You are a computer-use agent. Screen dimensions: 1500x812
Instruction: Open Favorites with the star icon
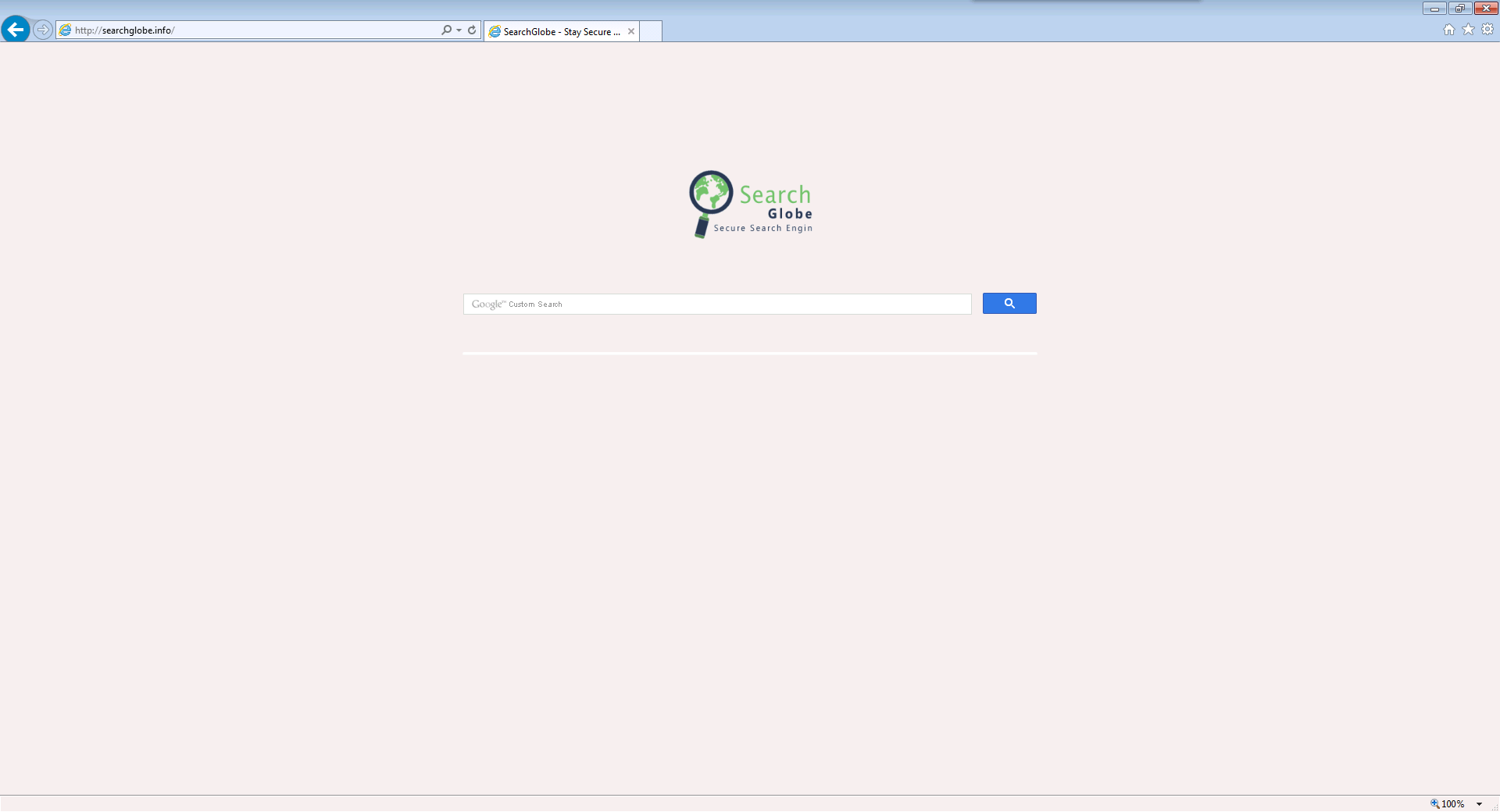[1469, 30]
